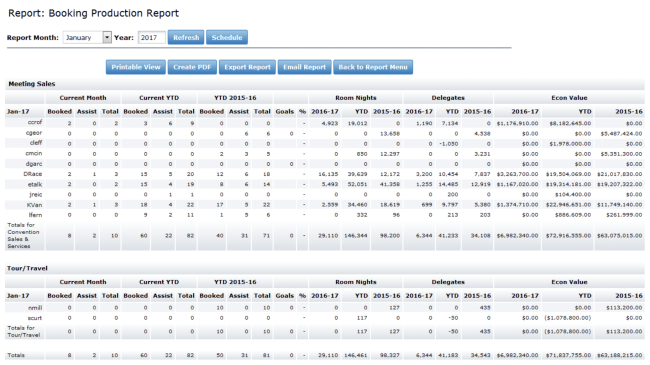Click the ccrof row label

click(35, 122)
